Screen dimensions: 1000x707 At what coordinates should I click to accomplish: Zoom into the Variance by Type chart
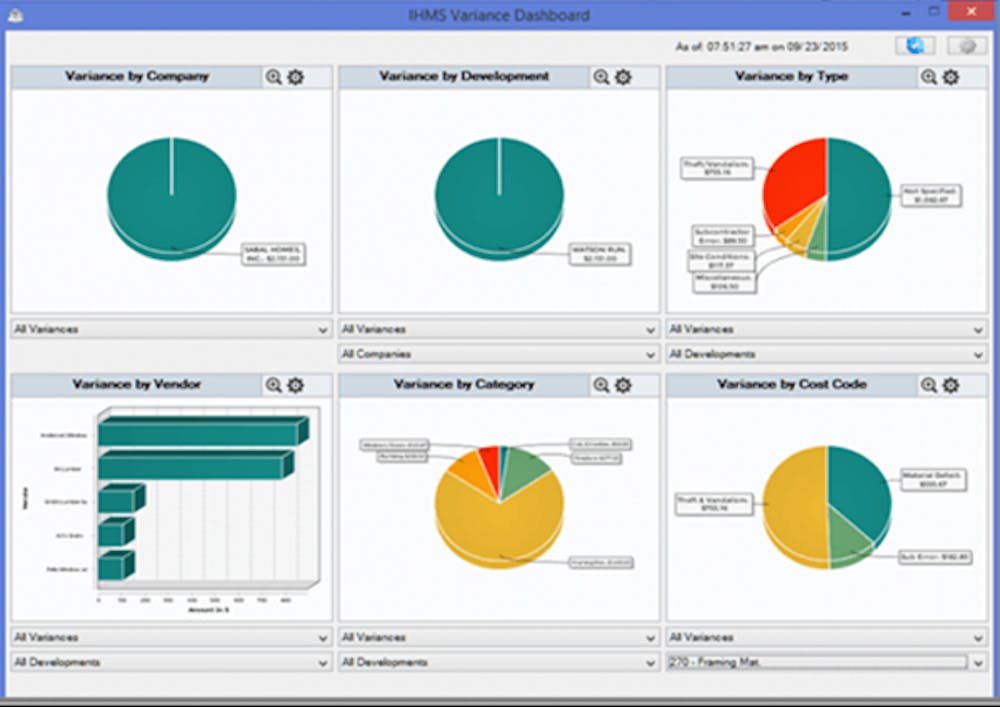click(929, 77)
